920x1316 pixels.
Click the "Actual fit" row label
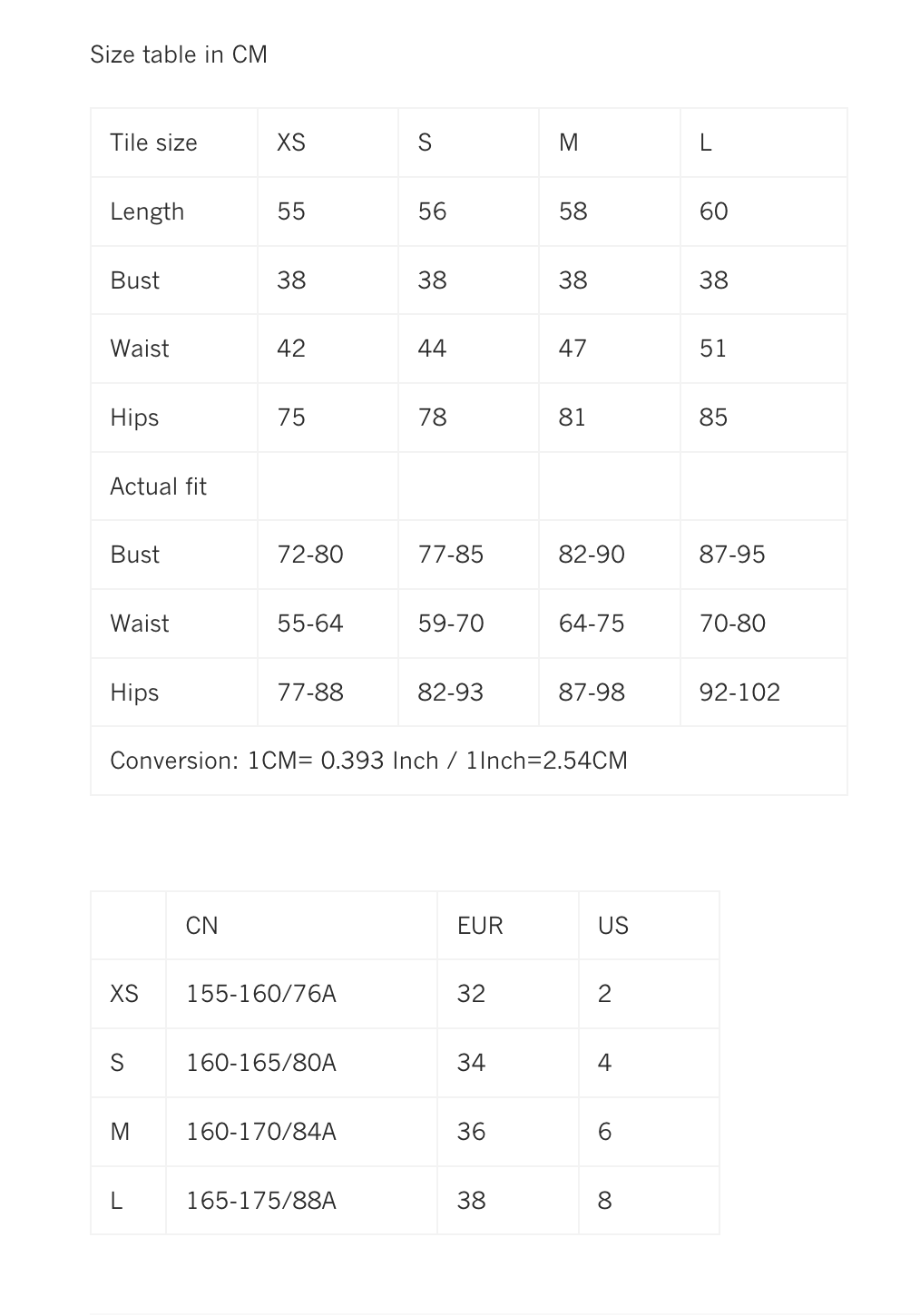(x=158, y=486)
